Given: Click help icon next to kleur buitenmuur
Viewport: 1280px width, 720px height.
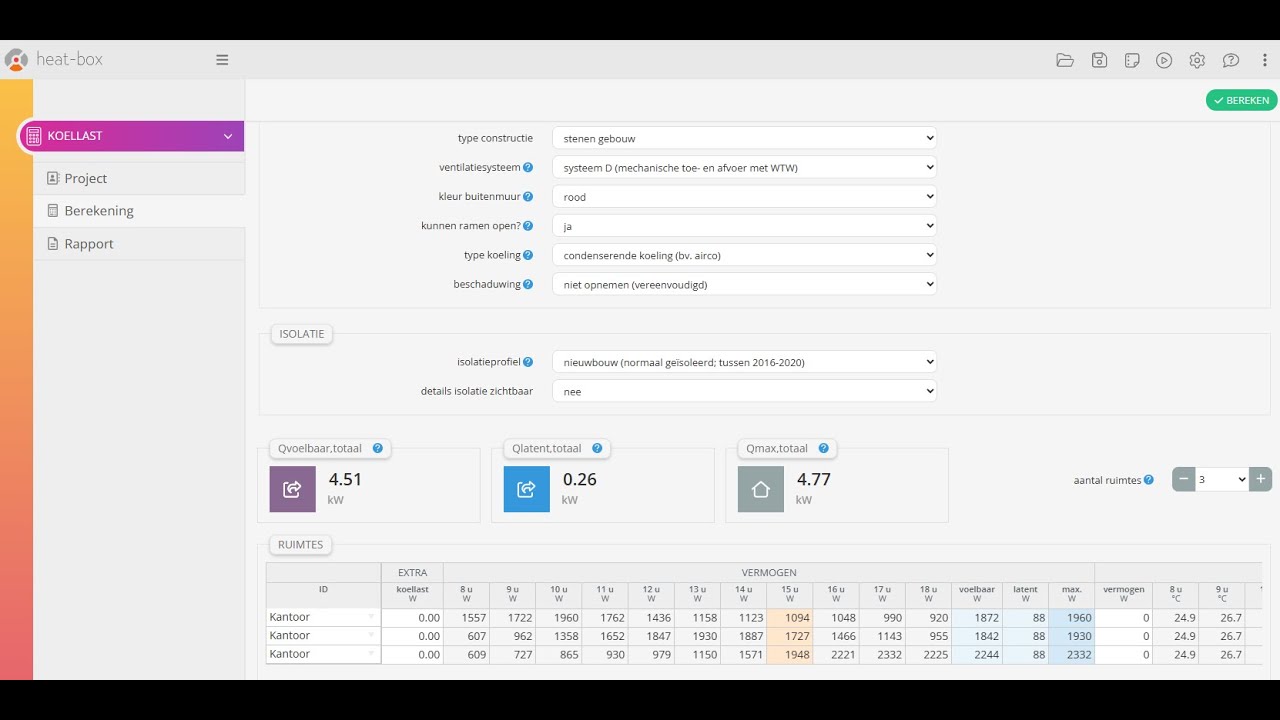Looking at the screenshot, I should pyautogui.click(x=528, y=197).
